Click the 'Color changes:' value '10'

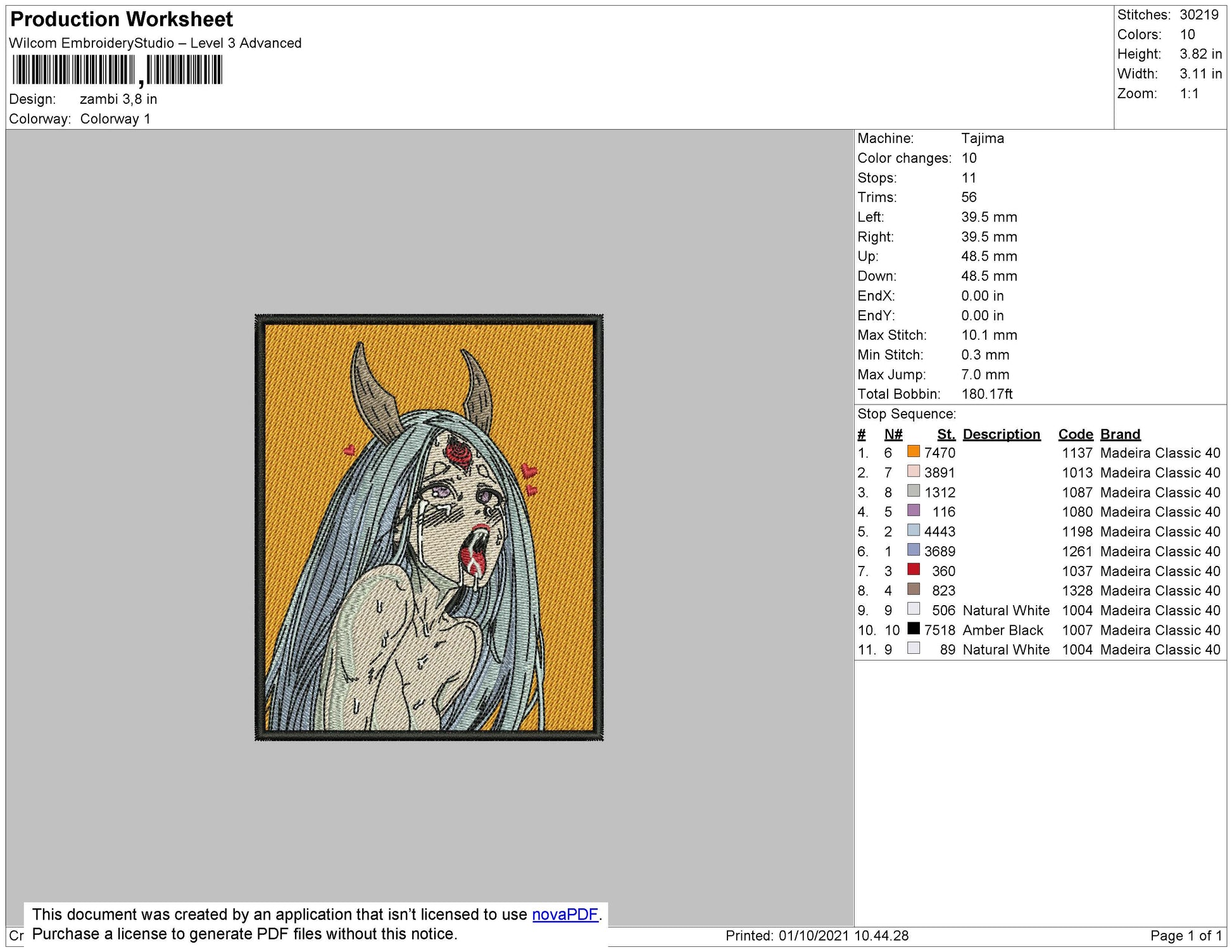(x=969, y=158)
